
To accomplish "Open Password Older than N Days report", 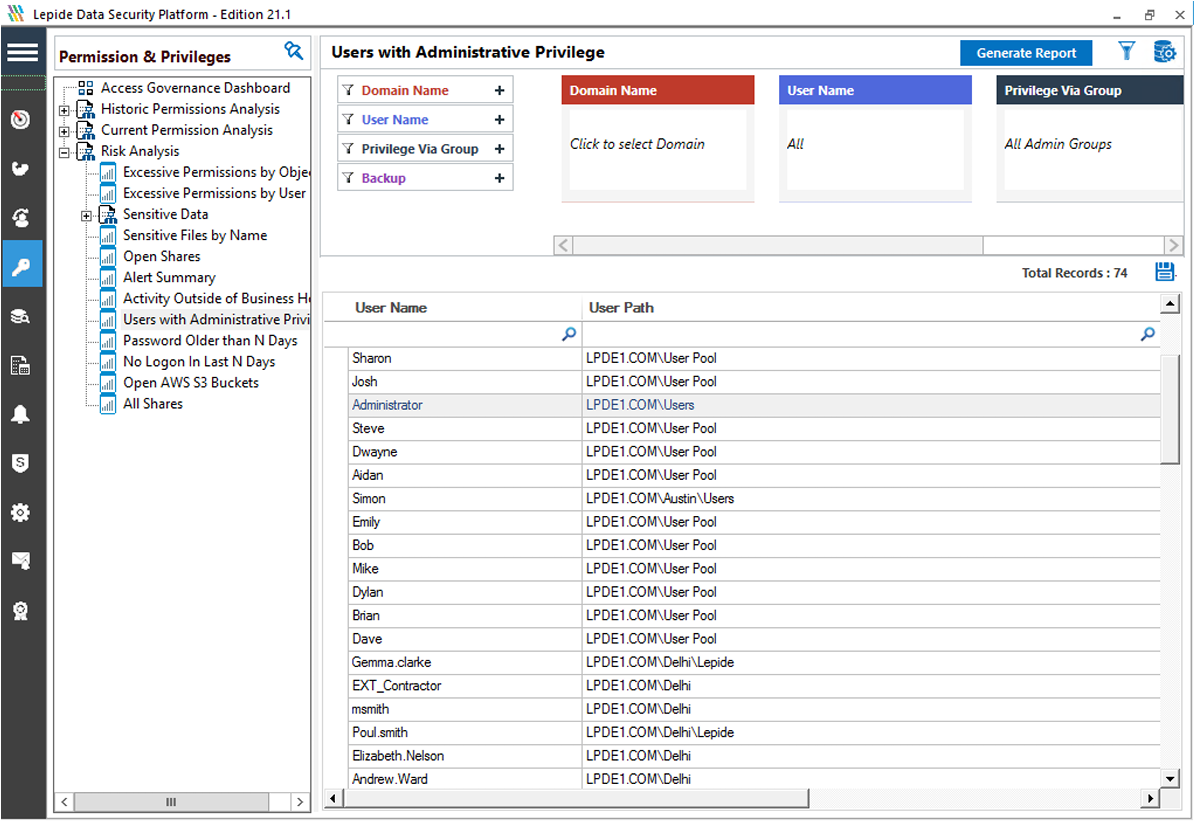I will [x=210, y=340].
